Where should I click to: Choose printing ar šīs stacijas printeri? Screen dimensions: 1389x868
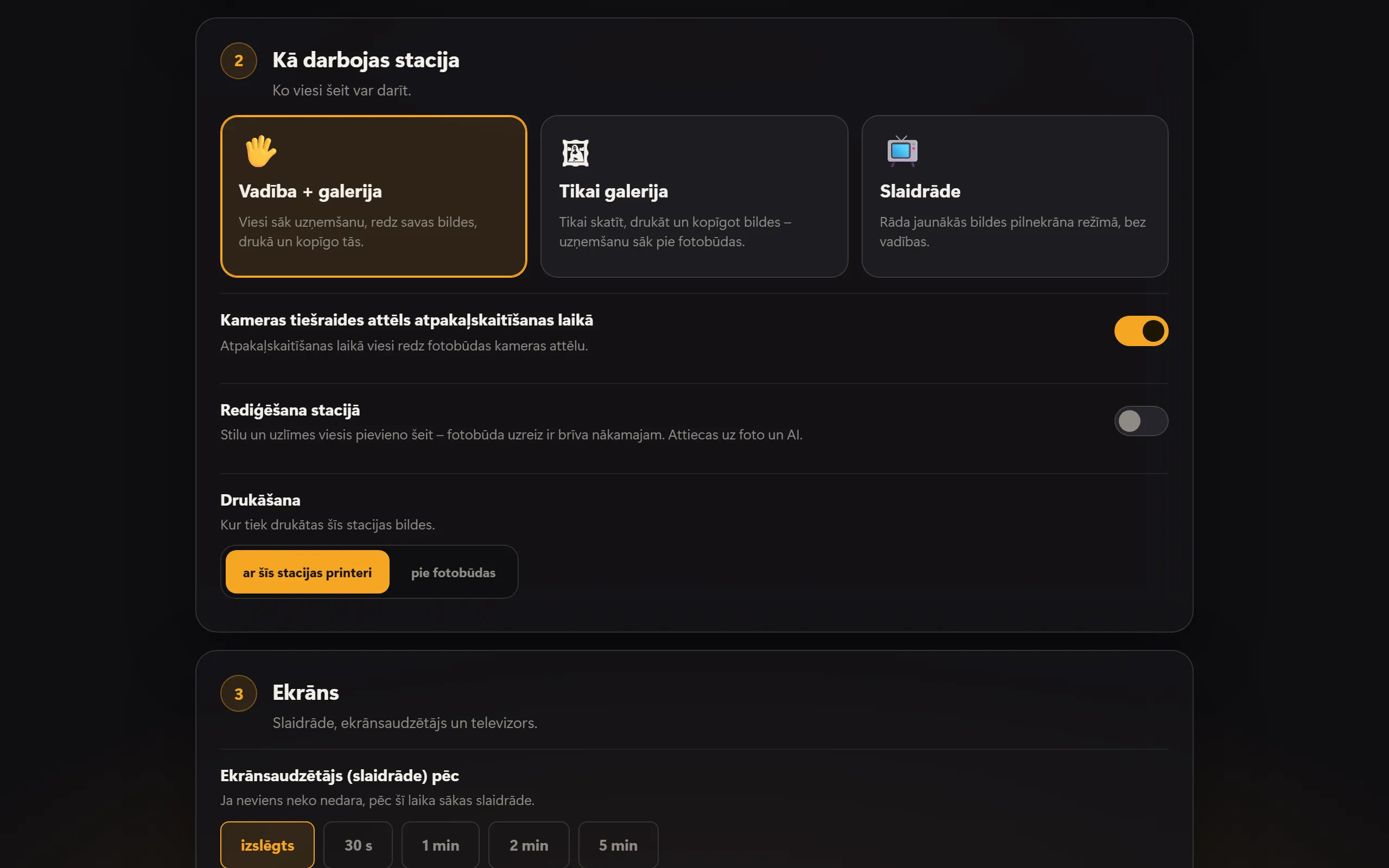click(x=307, y=572)
